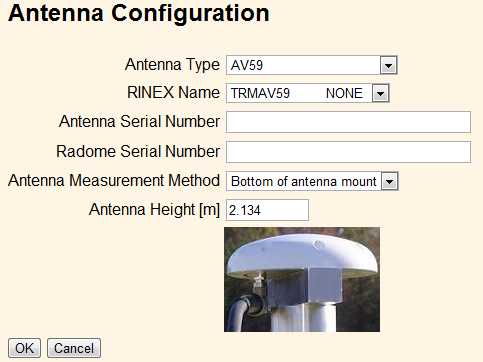This screenshot has height=362, width=483.
Task: Click the Antenna Measurement Method label
Action: pos(114,180)
